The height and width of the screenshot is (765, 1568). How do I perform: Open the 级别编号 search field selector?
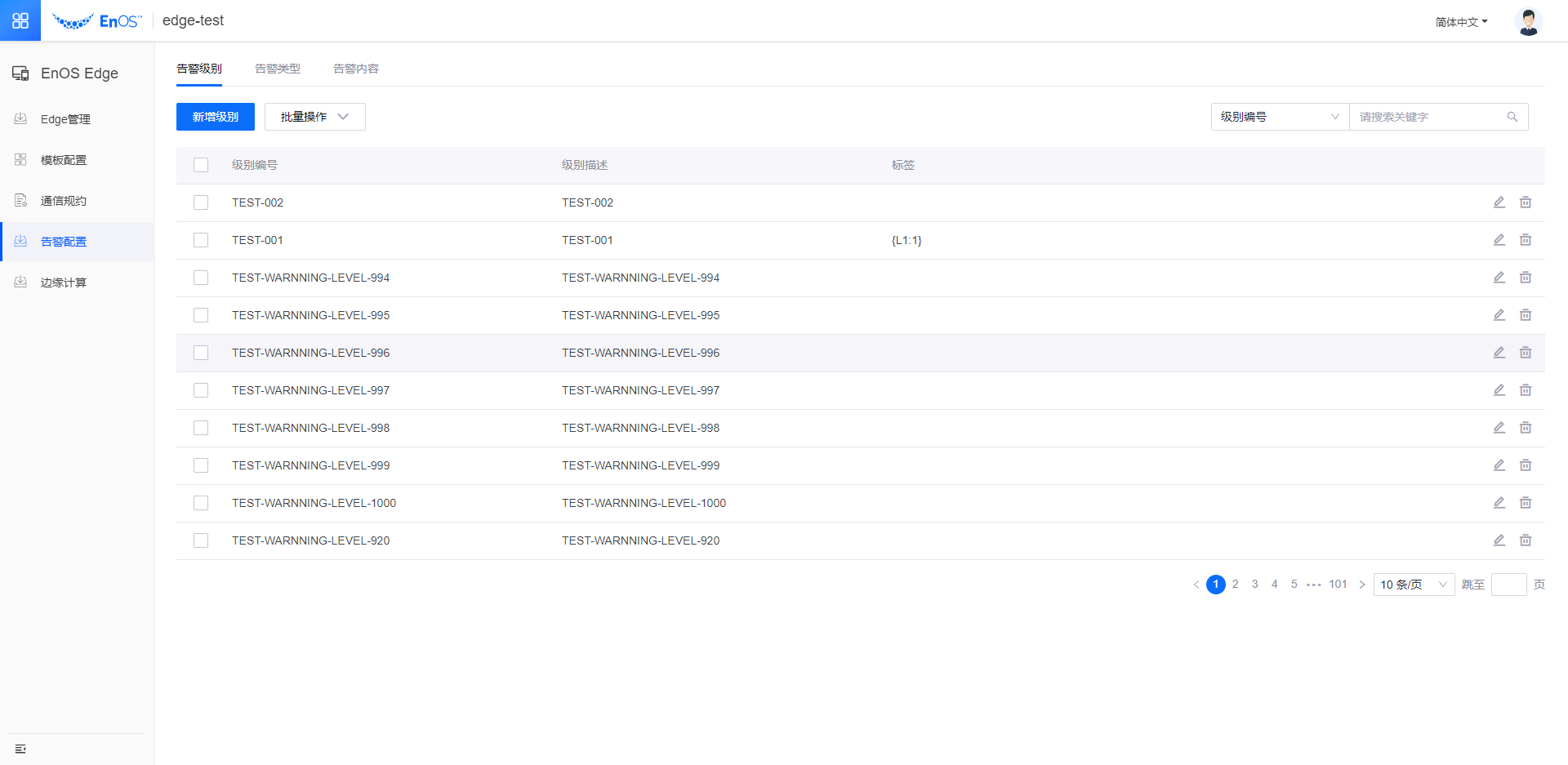[1279, 117]
